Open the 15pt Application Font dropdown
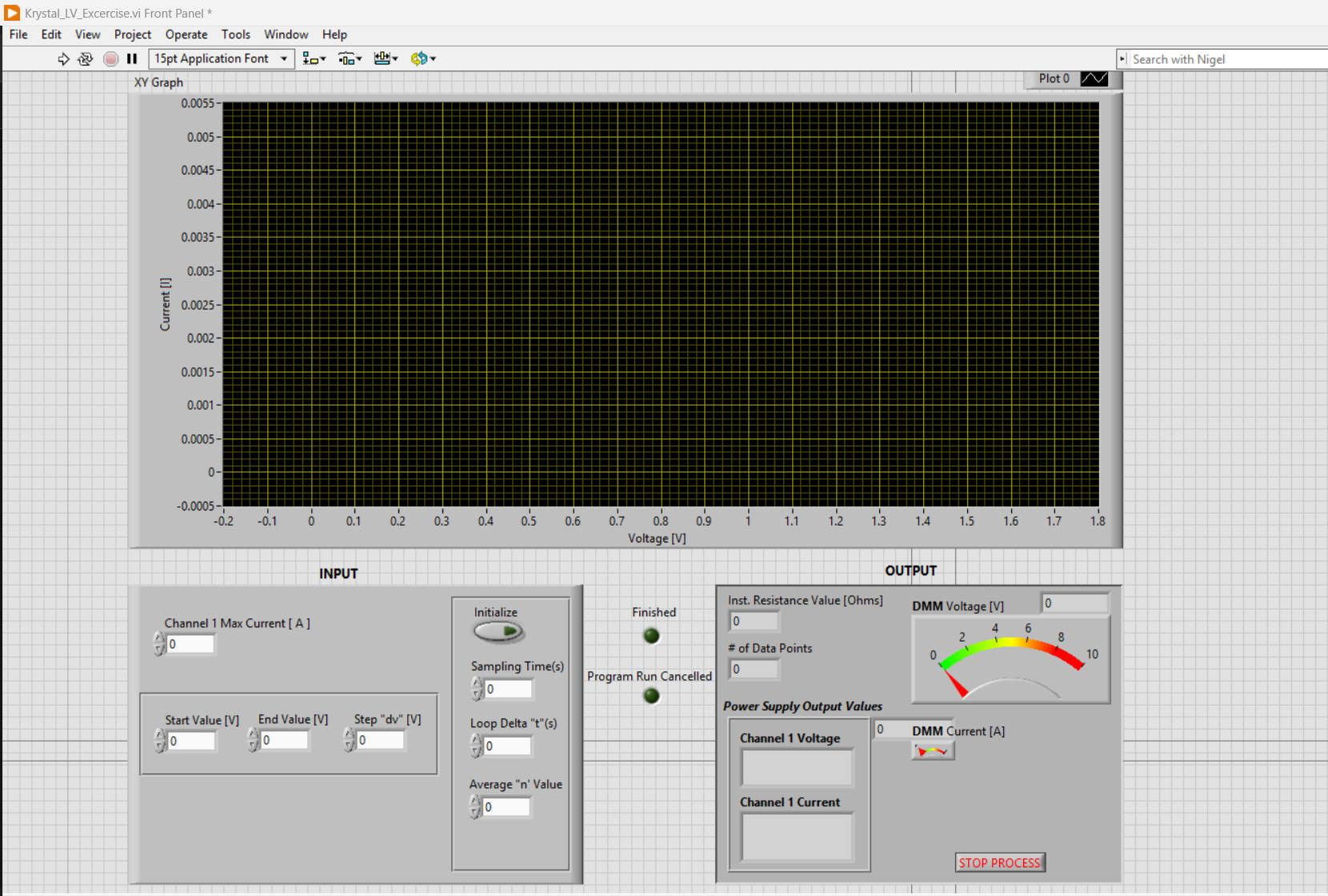 222,58
